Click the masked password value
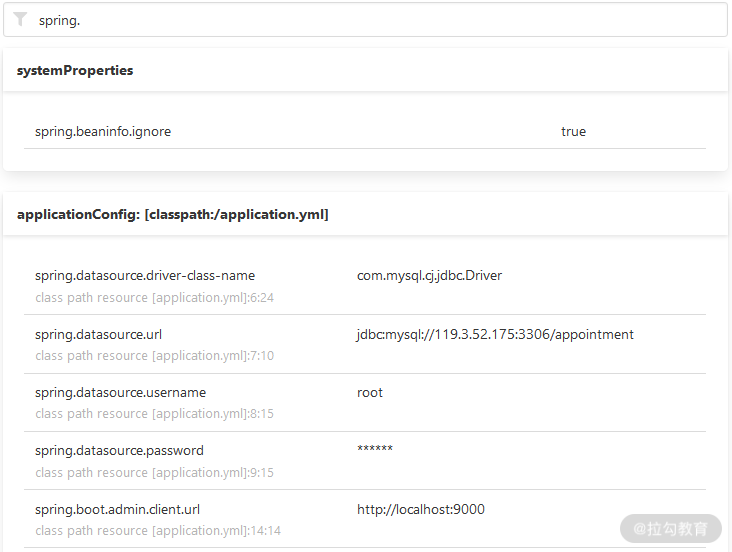Image resolution: width=732 pixels, height=552 pixels. click(375, 450)
